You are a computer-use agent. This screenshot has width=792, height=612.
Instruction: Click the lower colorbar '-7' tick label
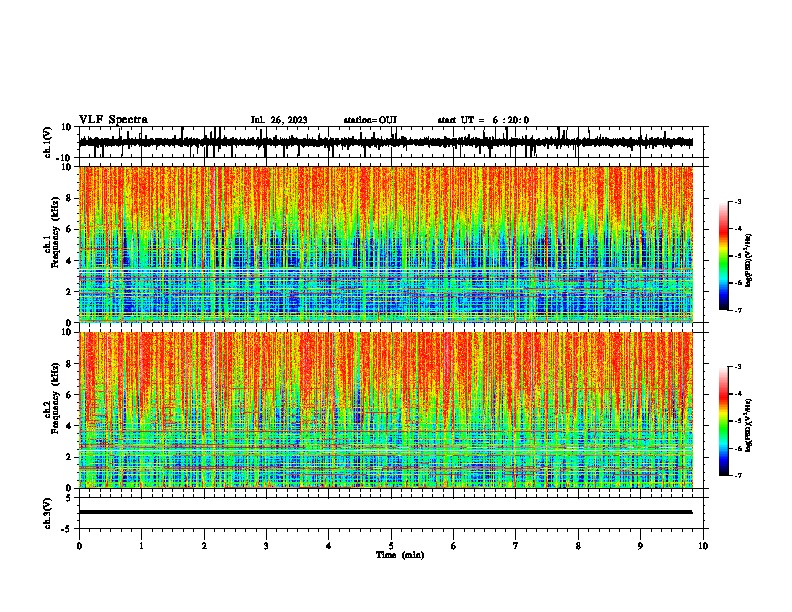737,476
